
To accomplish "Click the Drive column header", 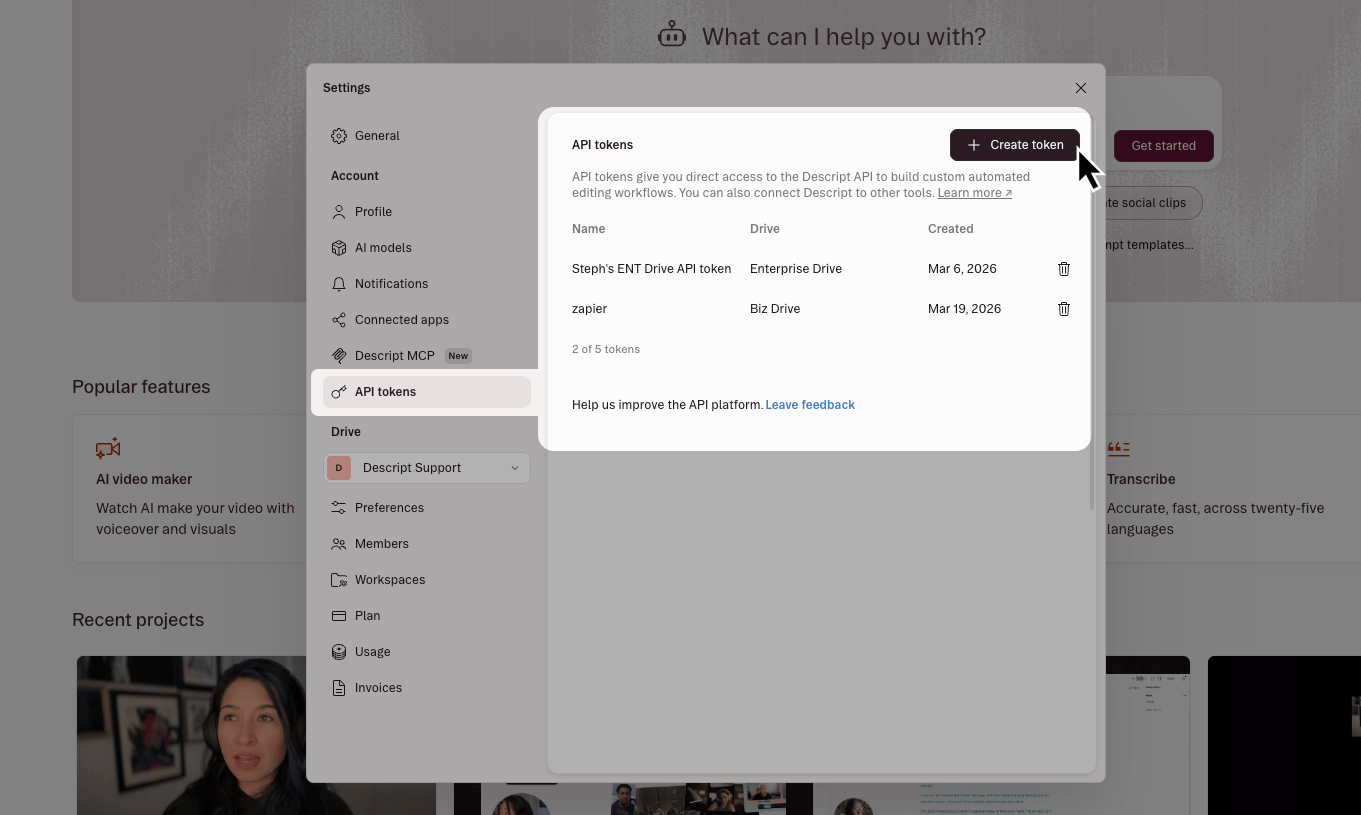I will (765, 229).
